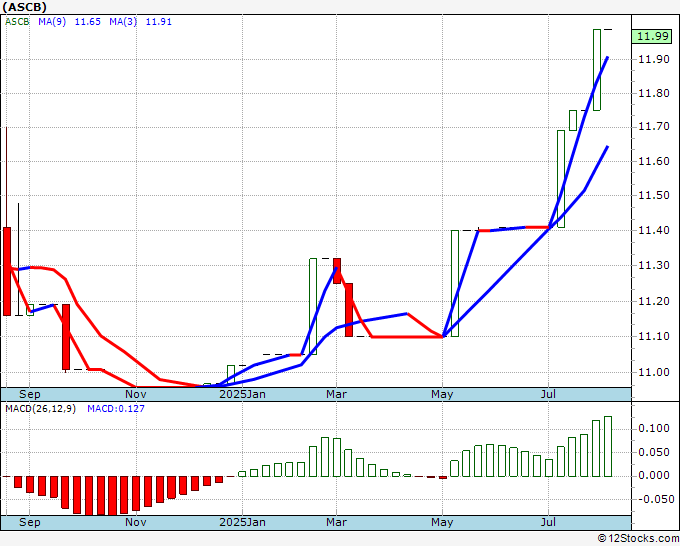The width and height of the screenshot is (680, 546).
Task: Click the Nov label on MACD axis
Action: pos(136,522)
